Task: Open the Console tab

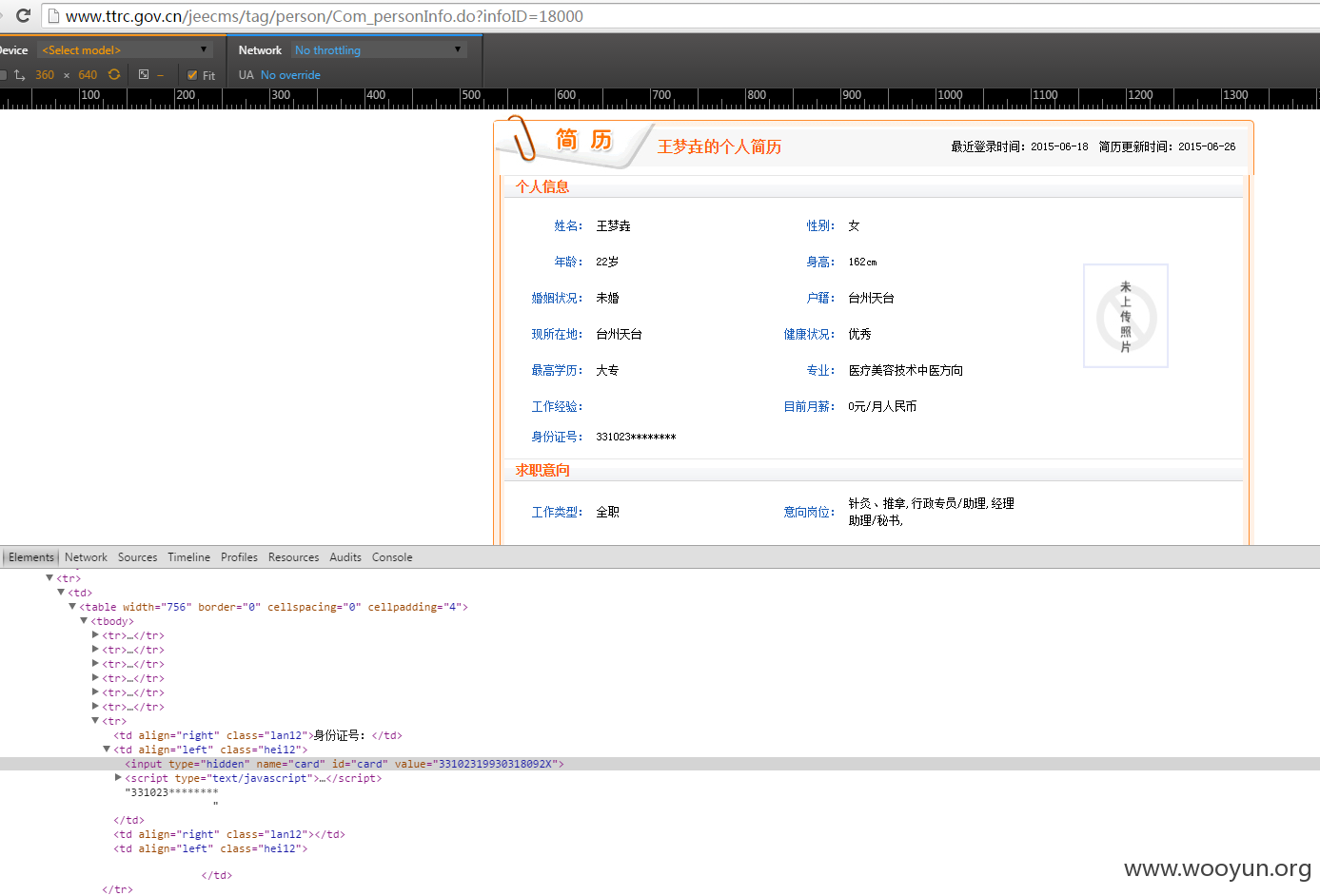Action: tap(392, 557)
